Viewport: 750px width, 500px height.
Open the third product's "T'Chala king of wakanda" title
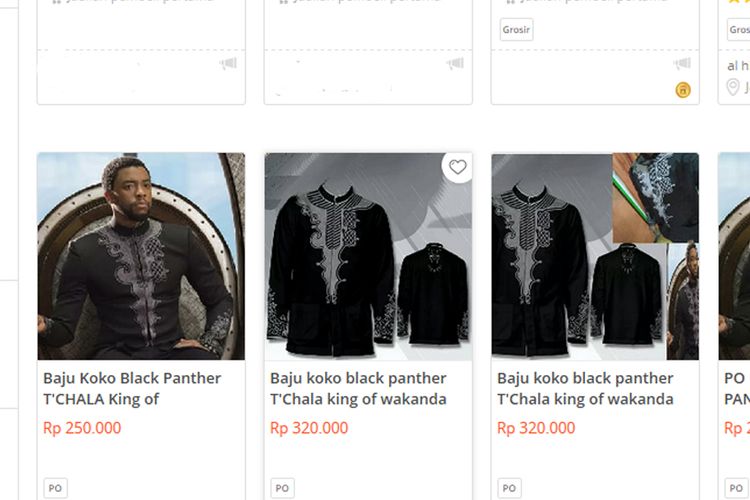pos(585,399)
